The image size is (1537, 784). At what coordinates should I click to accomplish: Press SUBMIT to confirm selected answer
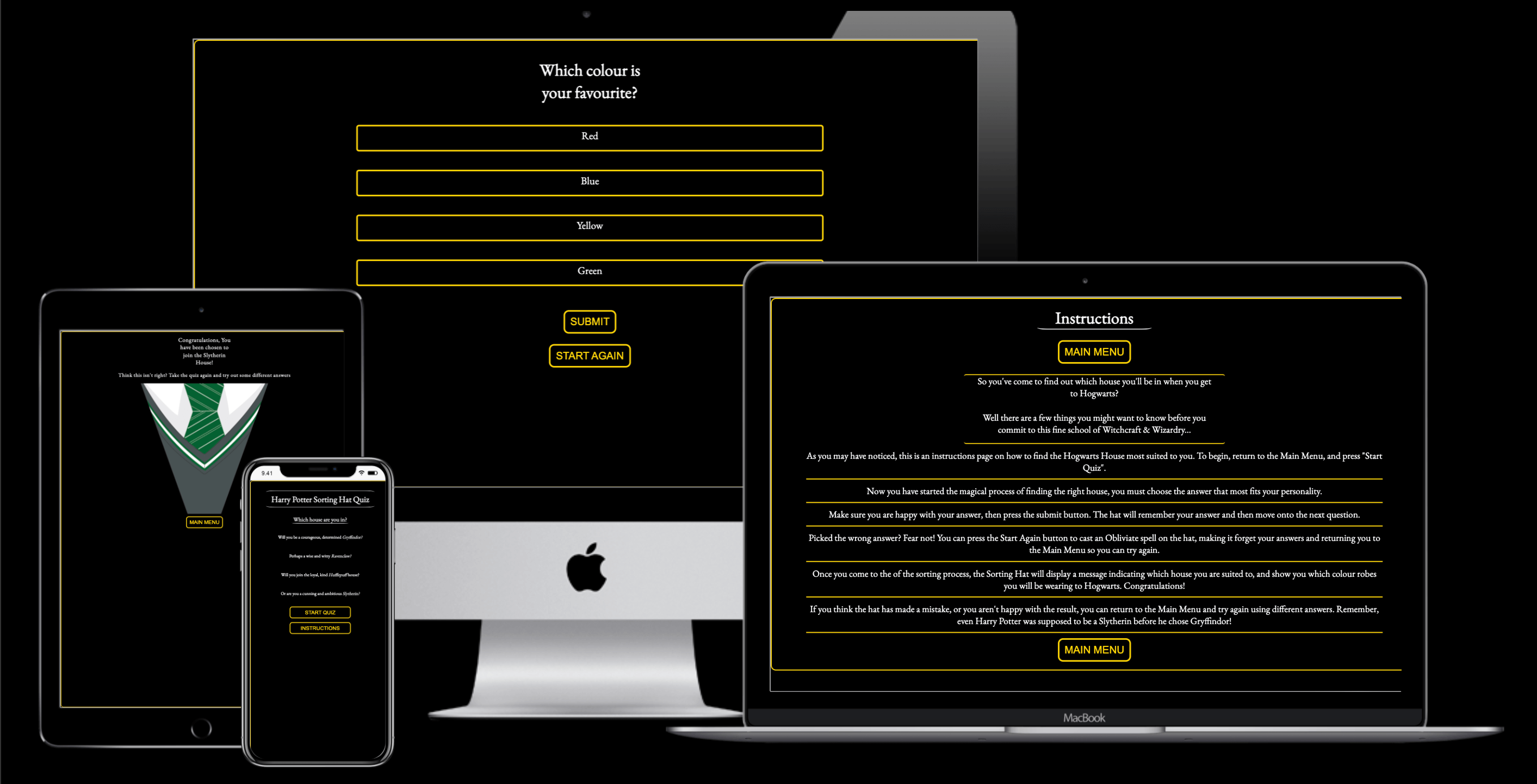(591, 321)
